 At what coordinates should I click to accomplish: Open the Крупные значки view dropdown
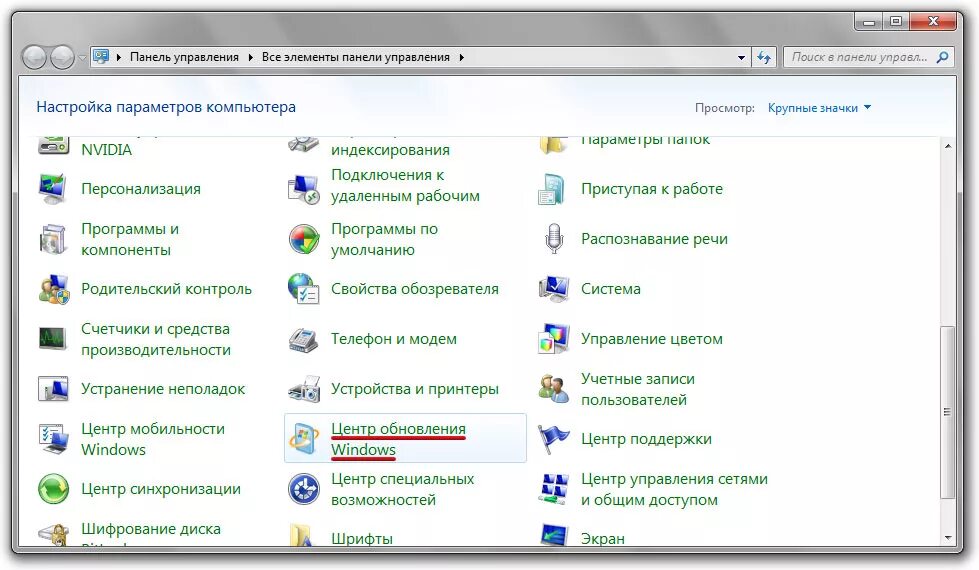pyautogui.click(x=819, y=108)
